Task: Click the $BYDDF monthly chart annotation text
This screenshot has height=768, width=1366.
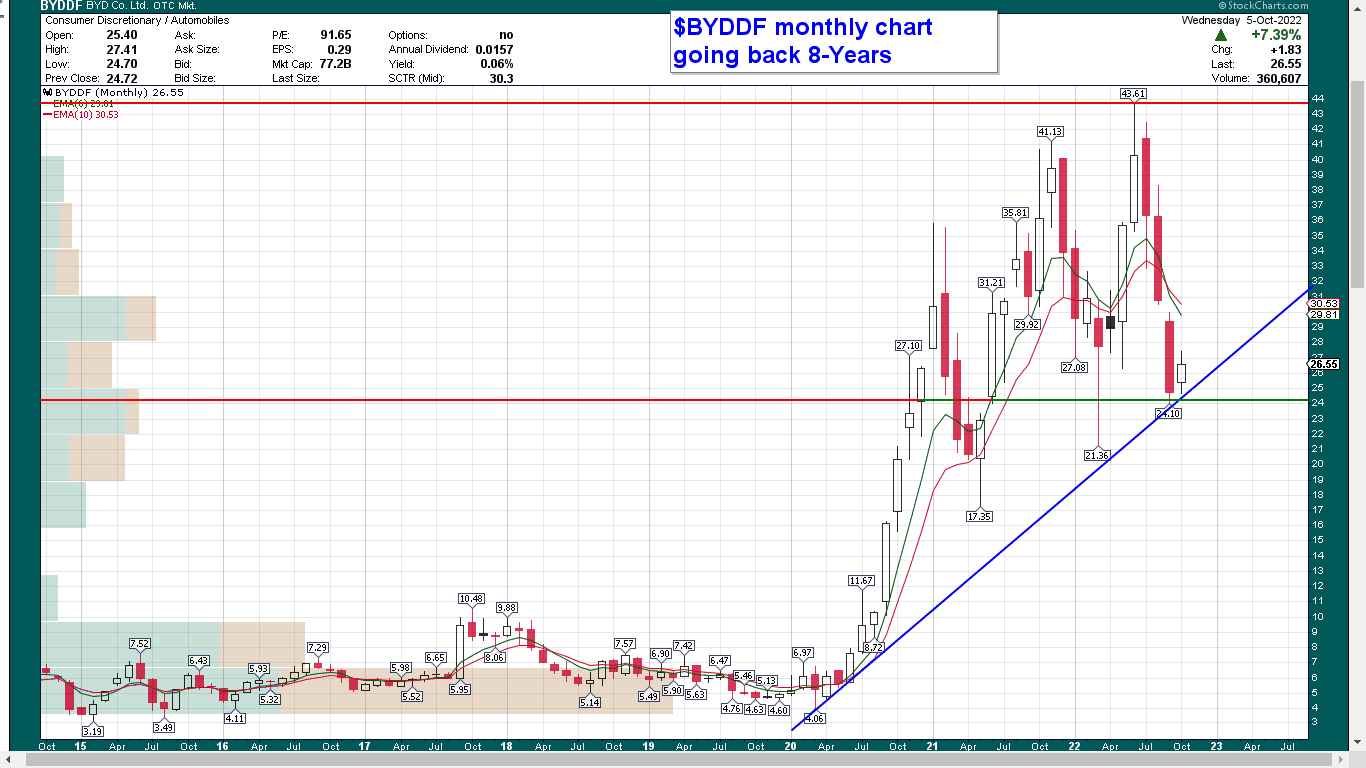Action: coord(803,41)
